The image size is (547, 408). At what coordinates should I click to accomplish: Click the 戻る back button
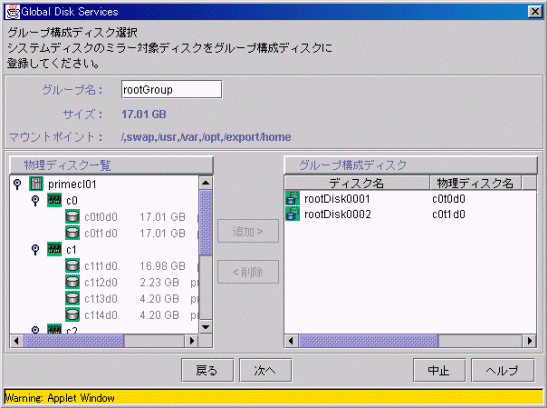[208, 370]
